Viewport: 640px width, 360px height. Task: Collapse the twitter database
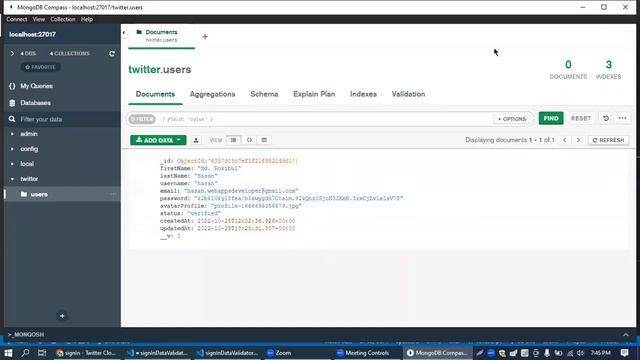12,179
